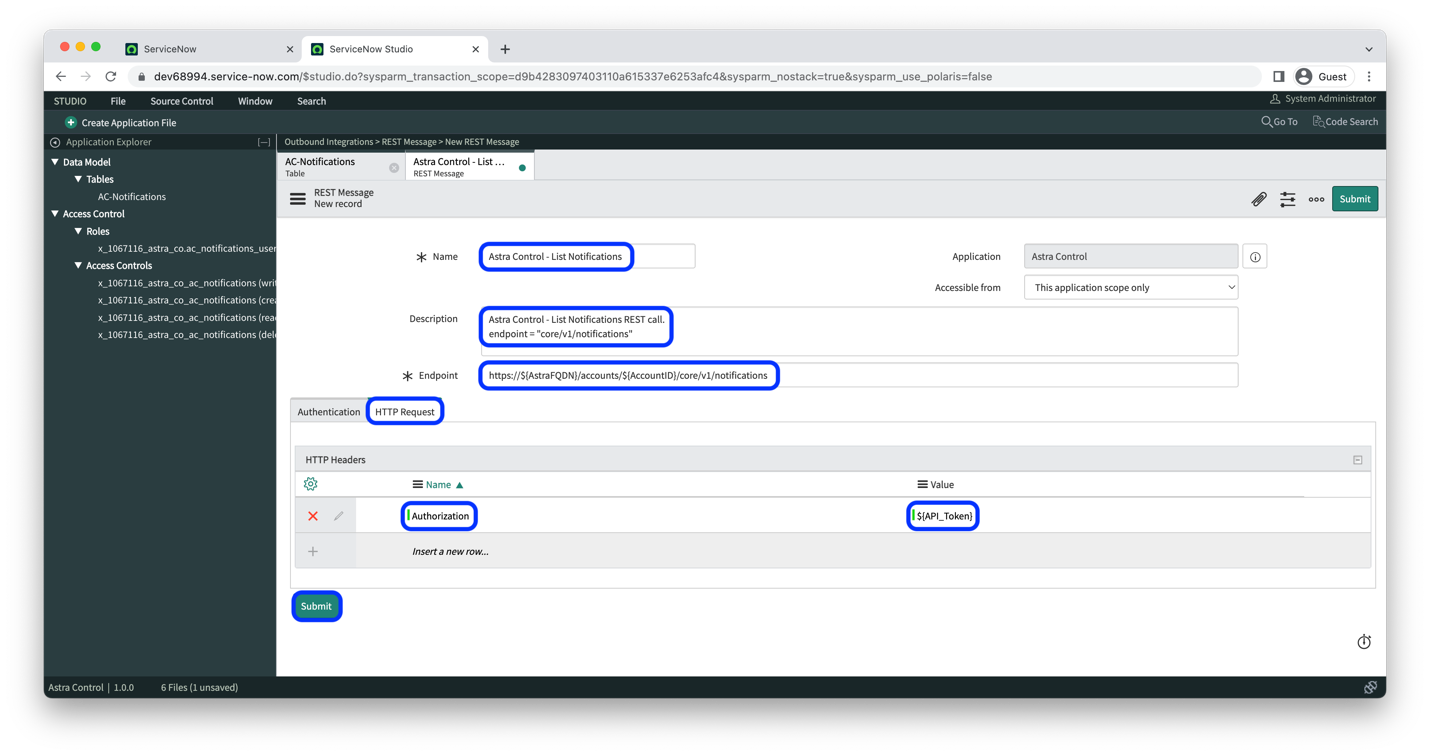Viewport: 1430px width, 756px height.
Task: Click the plus icon to insert row
Action: coord(313,551)
